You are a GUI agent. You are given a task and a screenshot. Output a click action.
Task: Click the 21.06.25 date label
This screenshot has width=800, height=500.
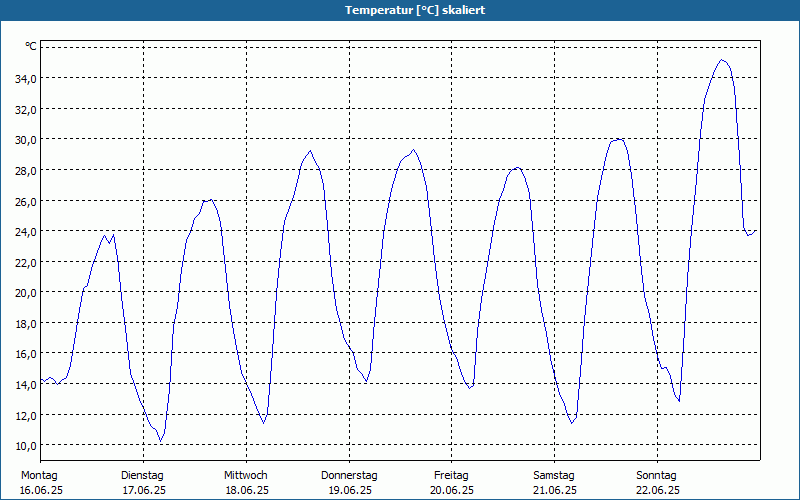pos(555,490)
